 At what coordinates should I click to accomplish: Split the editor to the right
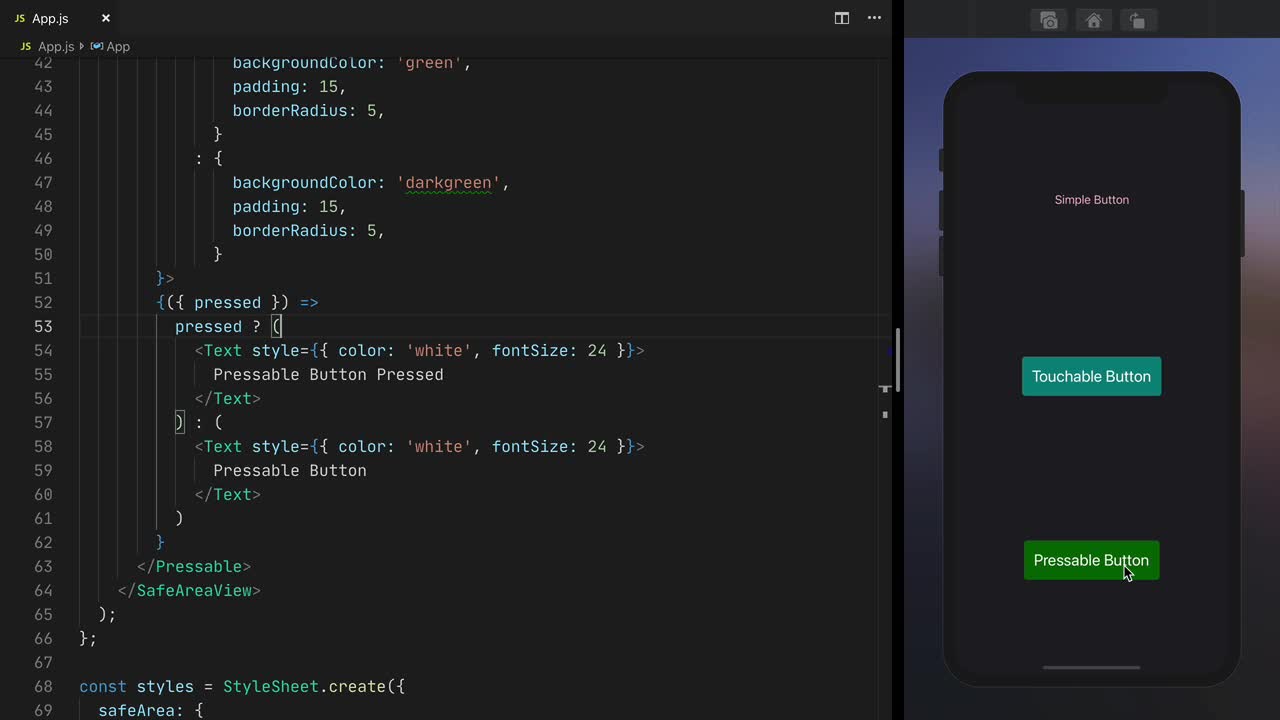point(842,18)
